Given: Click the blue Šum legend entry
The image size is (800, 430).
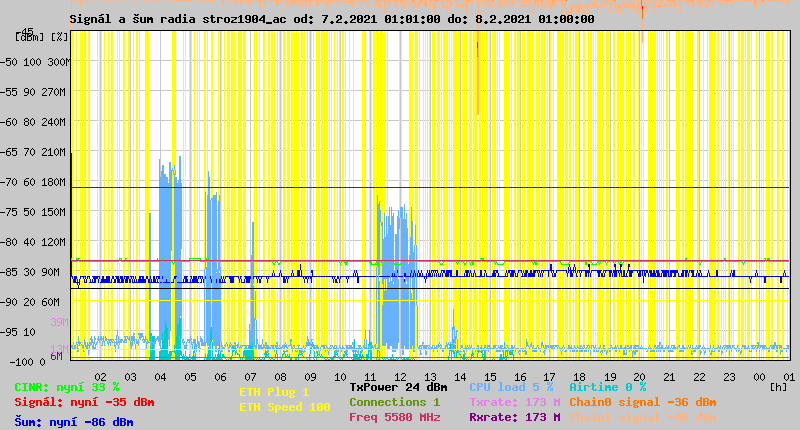Looking at the screenshot, I should click(73, 422).
